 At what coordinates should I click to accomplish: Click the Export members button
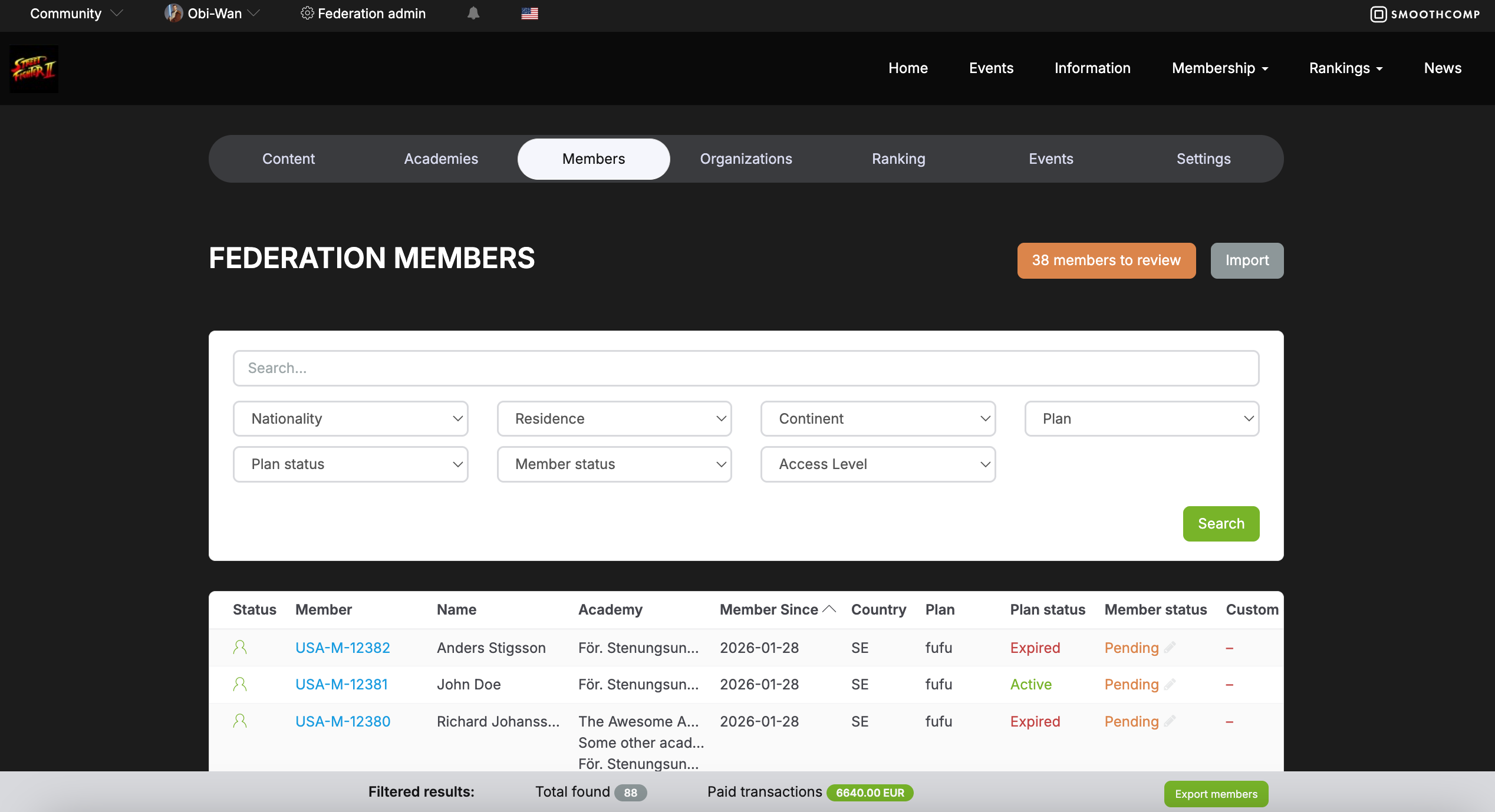(x=1216, y=794)
